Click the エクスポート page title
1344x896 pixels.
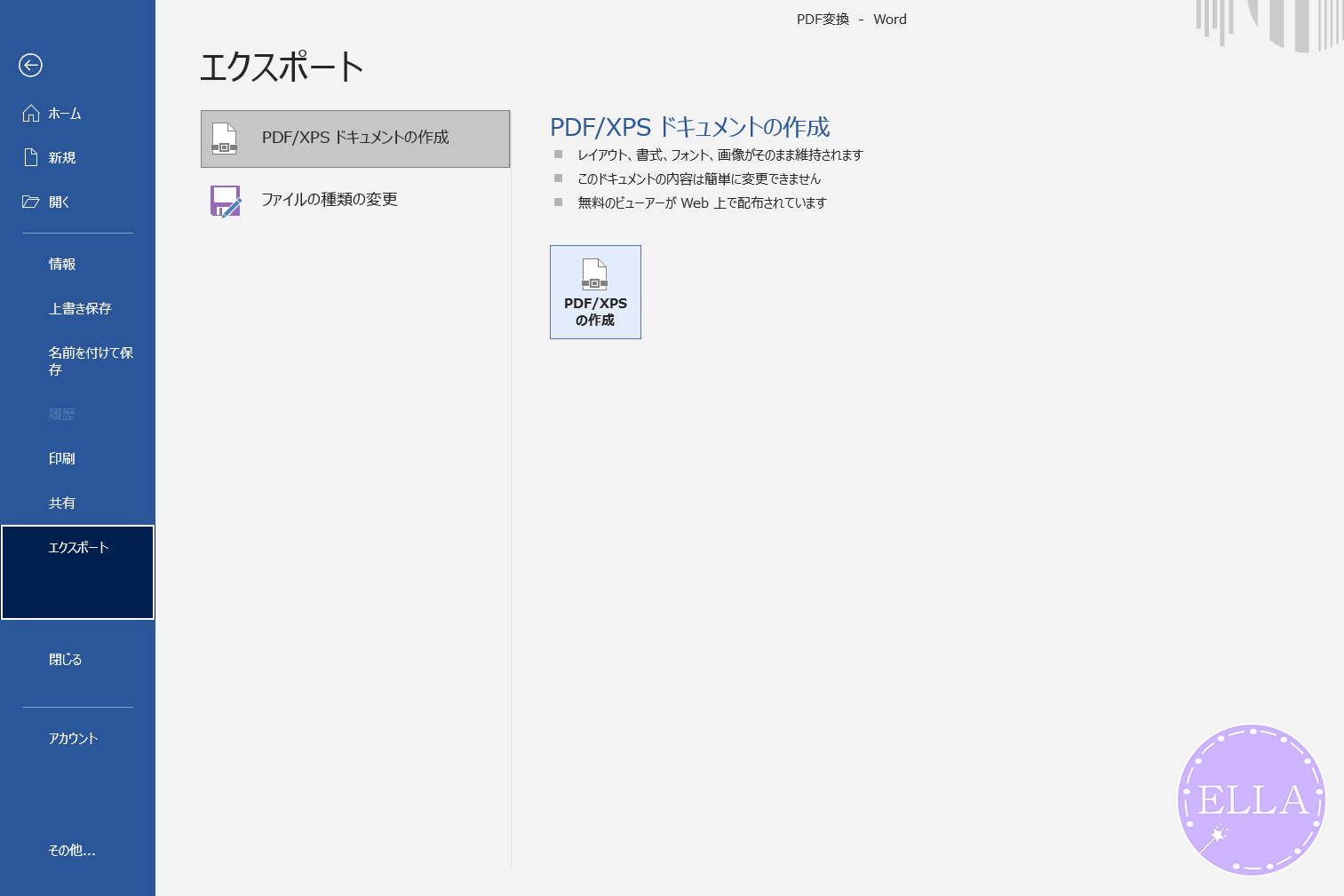(x=282, y=67)
